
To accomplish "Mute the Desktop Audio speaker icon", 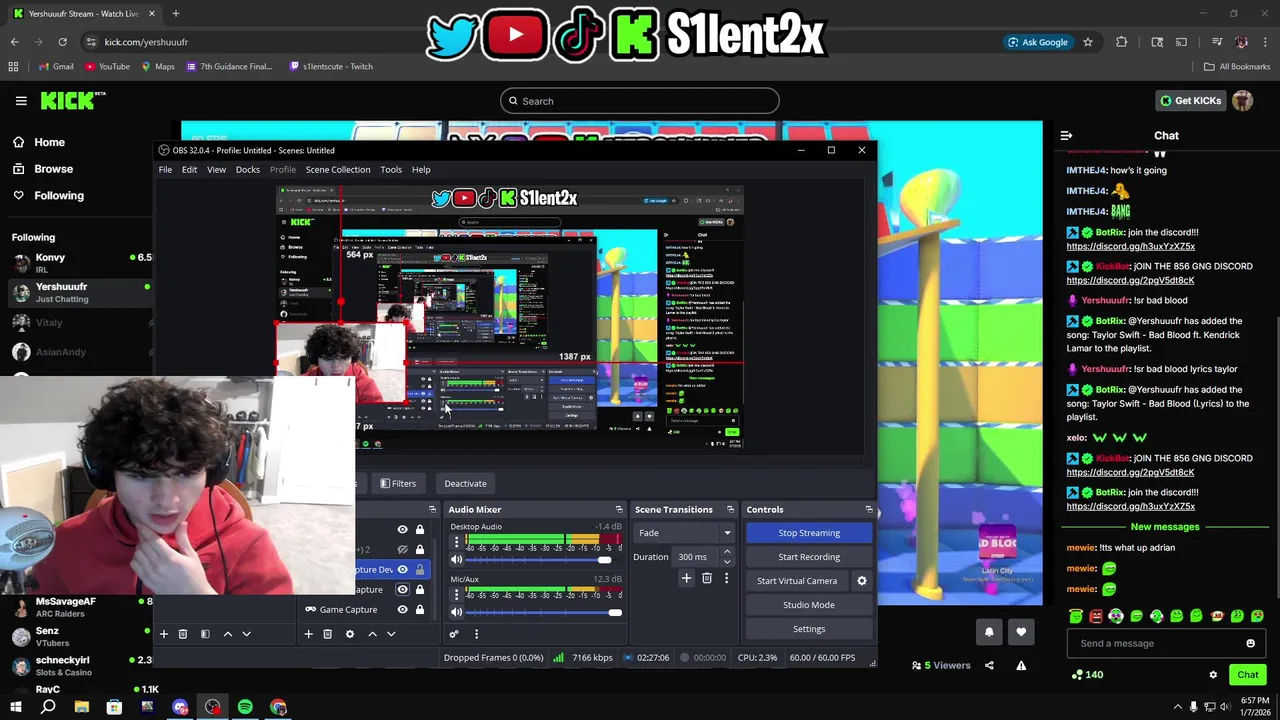I will [456, 560].
